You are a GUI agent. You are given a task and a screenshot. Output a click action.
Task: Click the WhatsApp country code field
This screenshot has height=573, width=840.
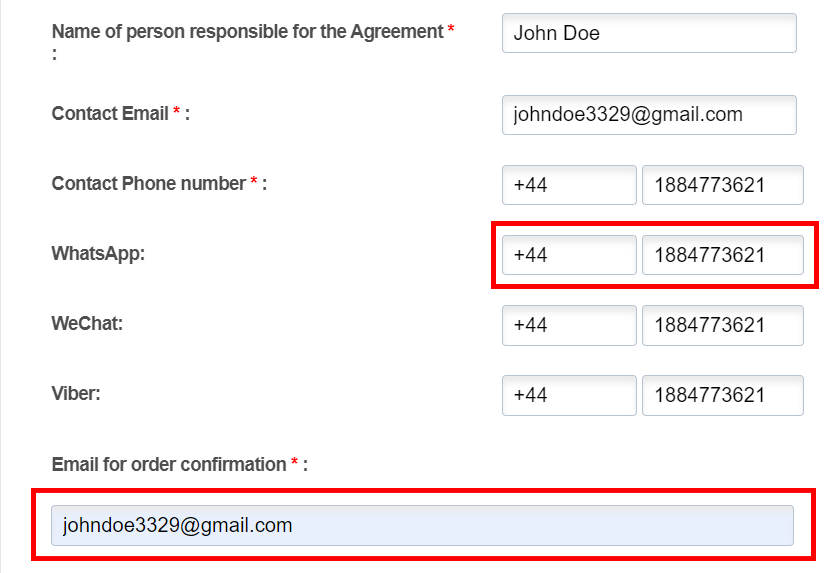569,255
